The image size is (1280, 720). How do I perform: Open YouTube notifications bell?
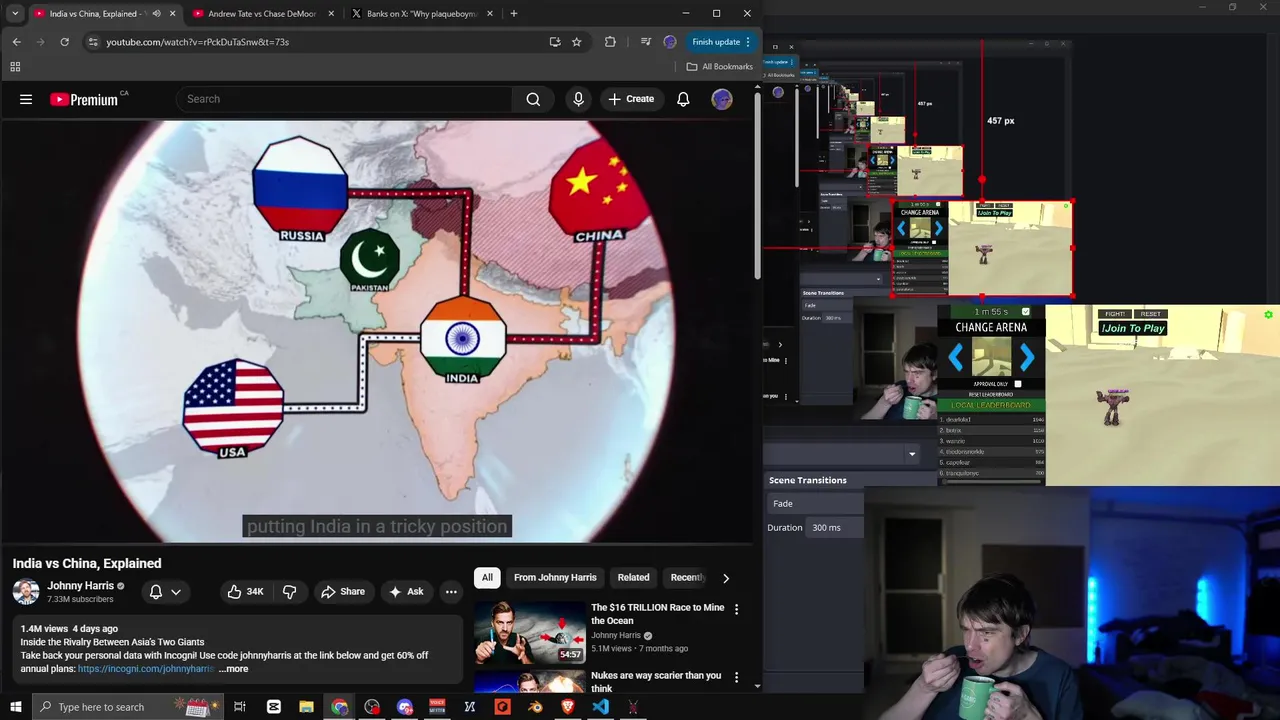coord(683,99)
